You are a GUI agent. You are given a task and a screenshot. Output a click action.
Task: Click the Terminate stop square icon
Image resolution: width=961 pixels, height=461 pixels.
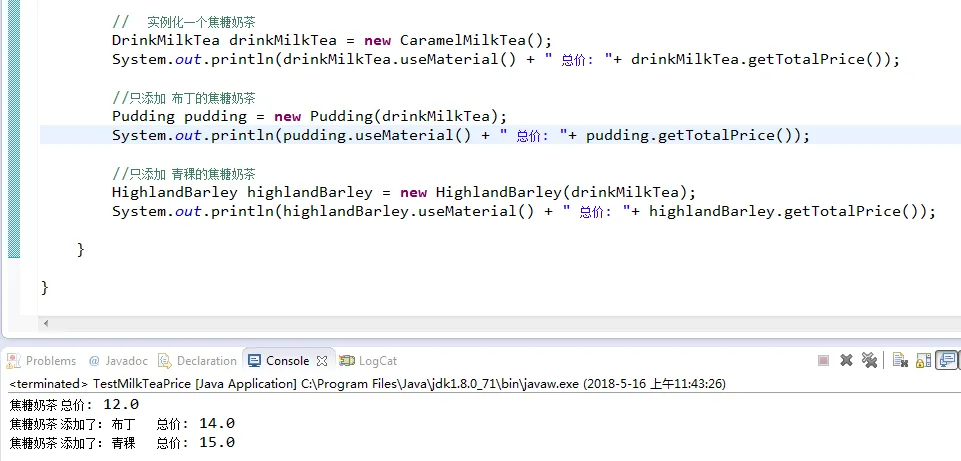point(823,360)
